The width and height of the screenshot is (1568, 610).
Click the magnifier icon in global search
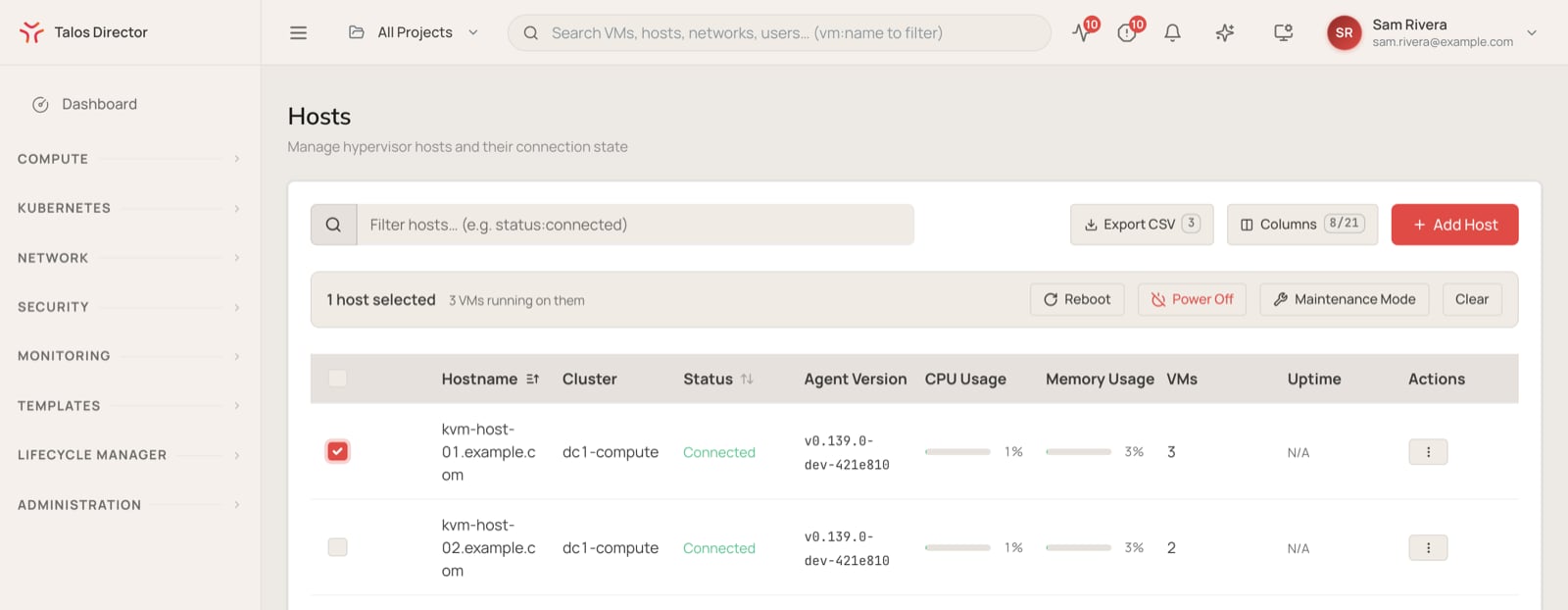tap(530, 32)
